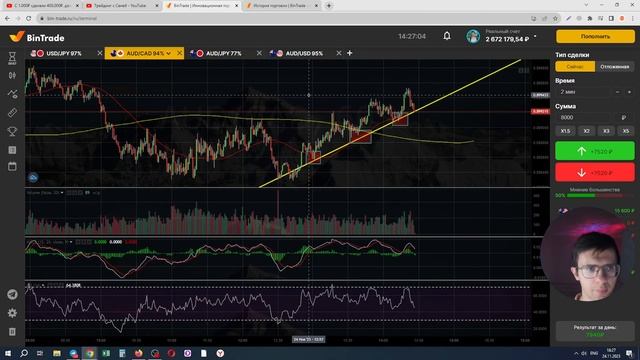Viewport: 640px width, 360px height.
Task: Select the ruler drawing tool sidebar icon
Action: [x=12, y=113]
